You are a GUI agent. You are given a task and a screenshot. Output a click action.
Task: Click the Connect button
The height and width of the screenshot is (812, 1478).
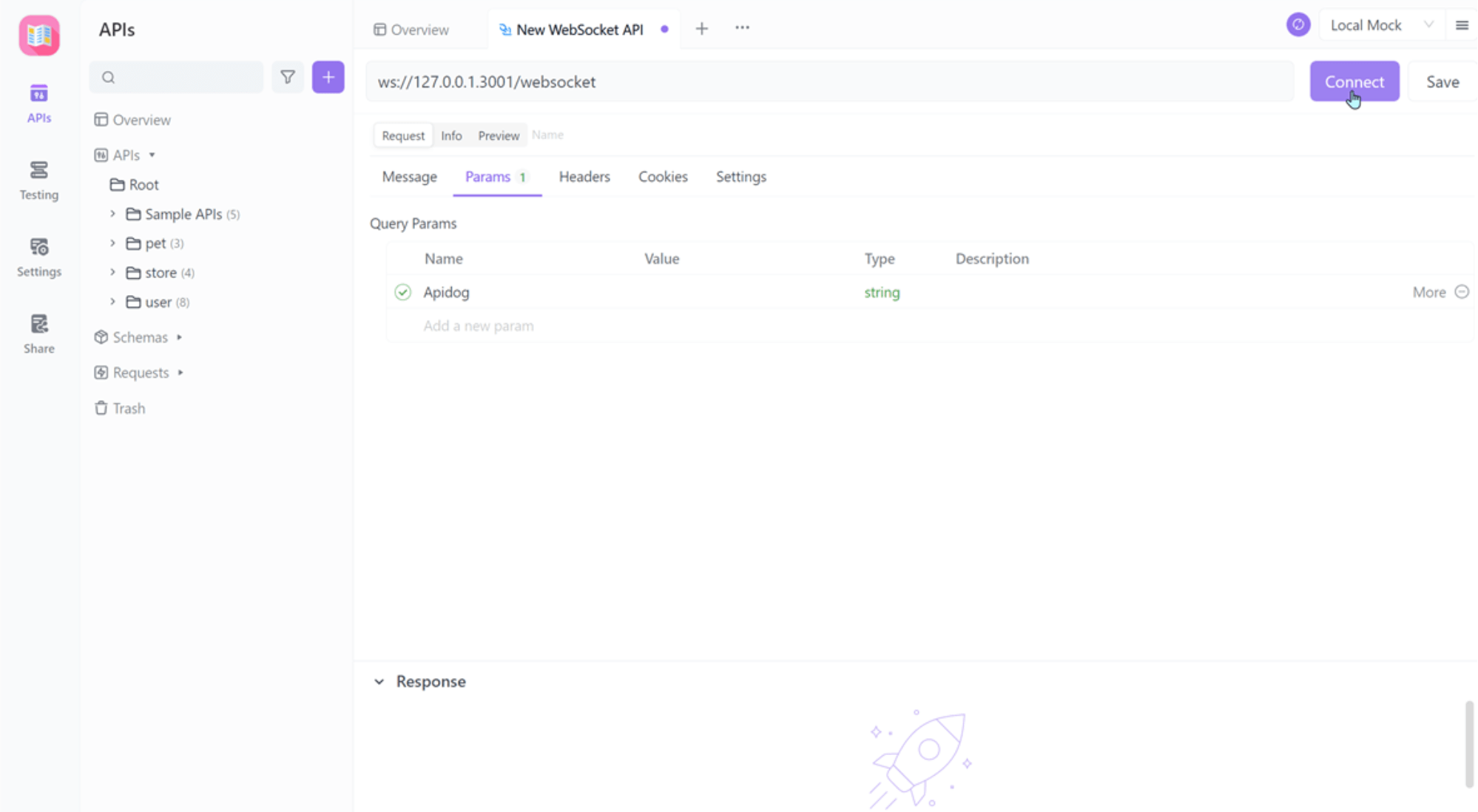point(1354,81)
